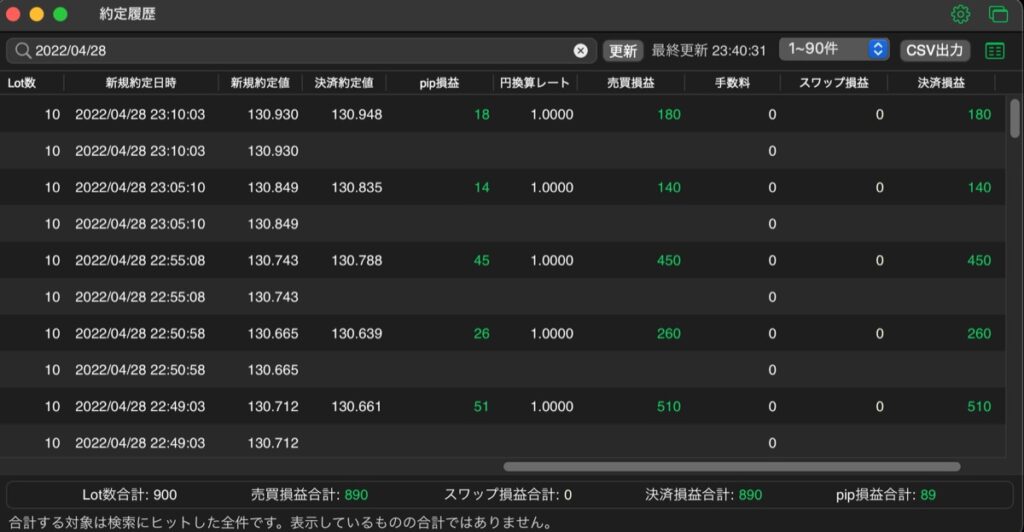Image resolution: width=1024 pixels, height=532 pixels.
Task: Sort by 円換算レート column header
Action: click(535, 83)
